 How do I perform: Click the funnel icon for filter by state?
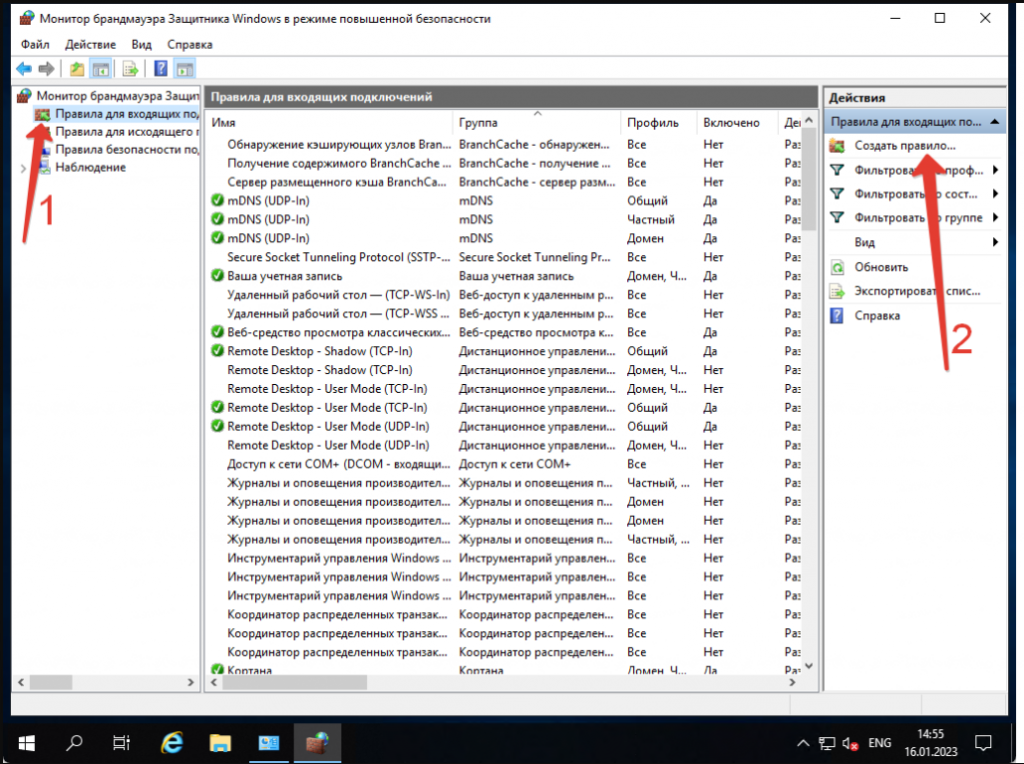tap(837, 194)
